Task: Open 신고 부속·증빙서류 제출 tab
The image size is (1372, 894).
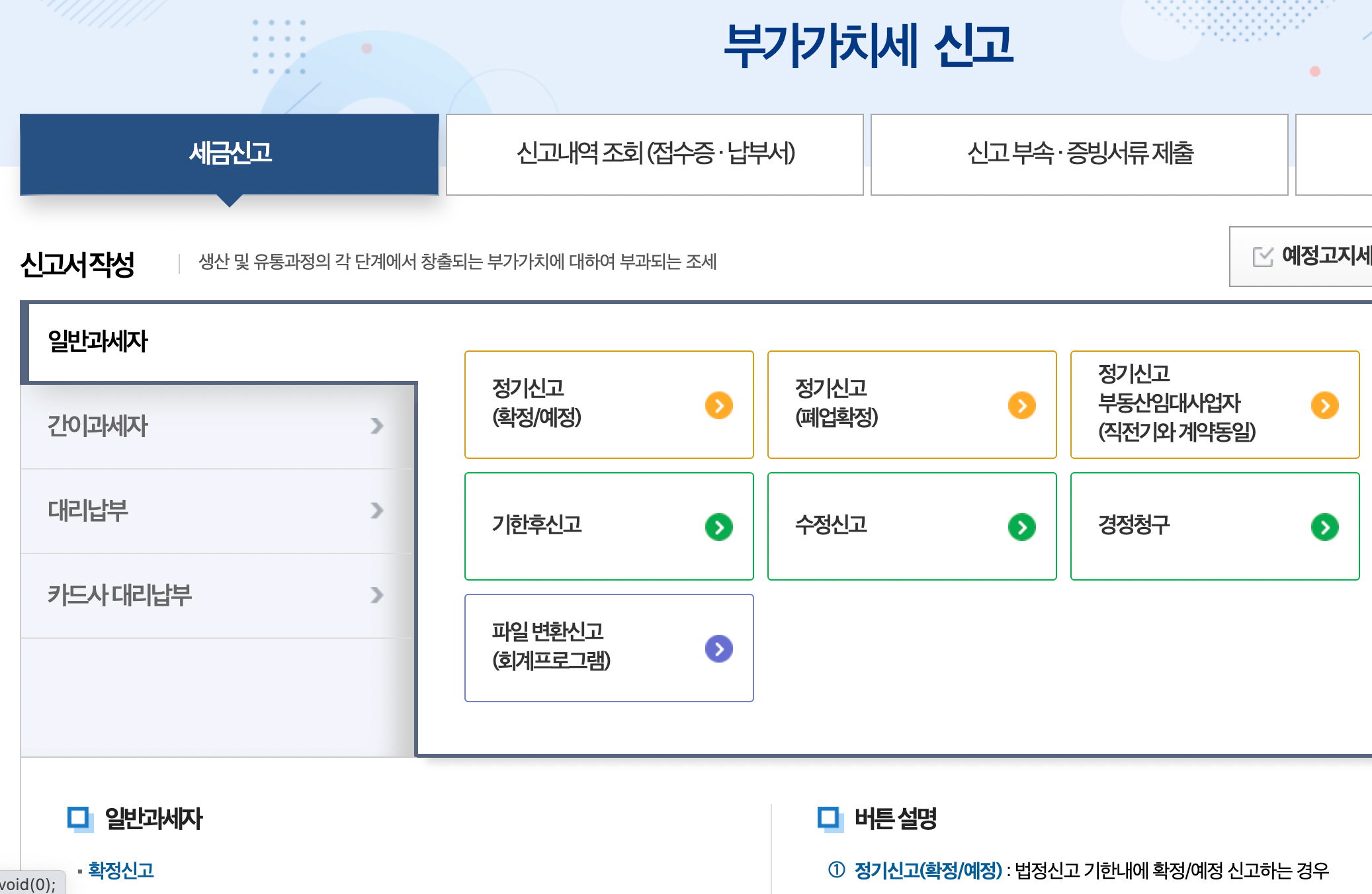Action: click(x=1079, y=154)
